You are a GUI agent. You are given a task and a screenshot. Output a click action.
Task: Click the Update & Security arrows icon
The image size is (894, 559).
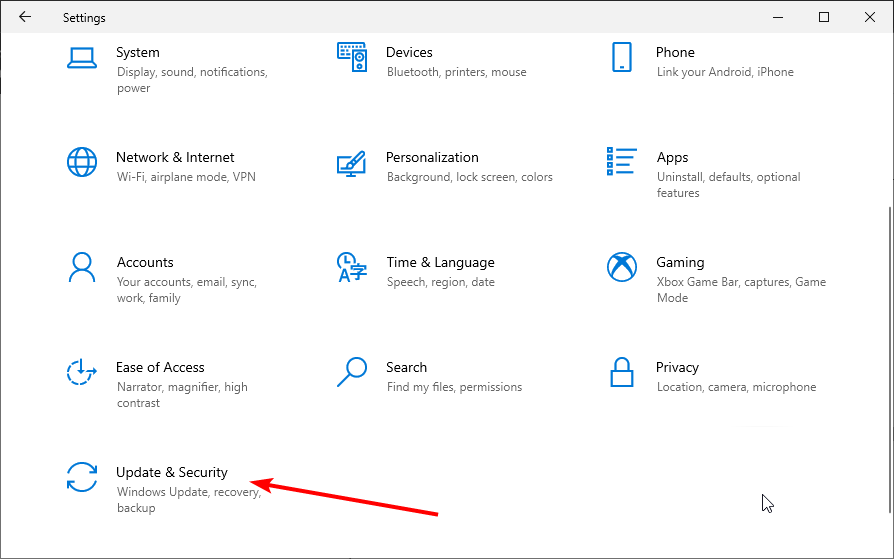81,477
